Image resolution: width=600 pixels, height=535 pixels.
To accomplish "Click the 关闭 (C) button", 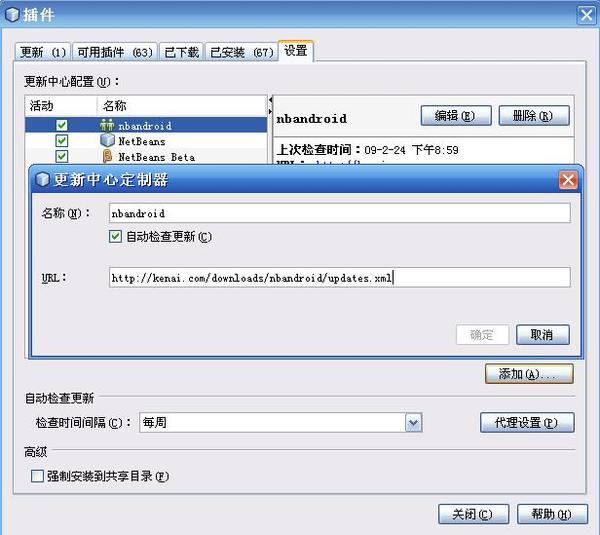I will (x=473, y=514).
